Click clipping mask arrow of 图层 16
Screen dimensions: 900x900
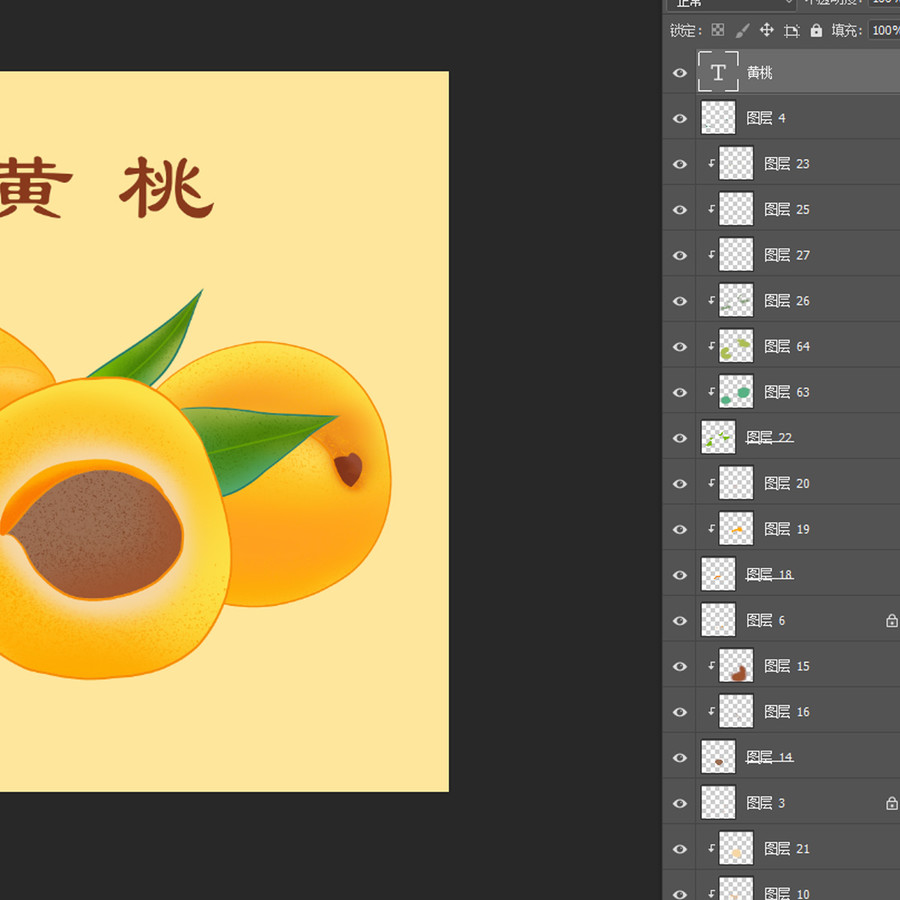point(711,711)
